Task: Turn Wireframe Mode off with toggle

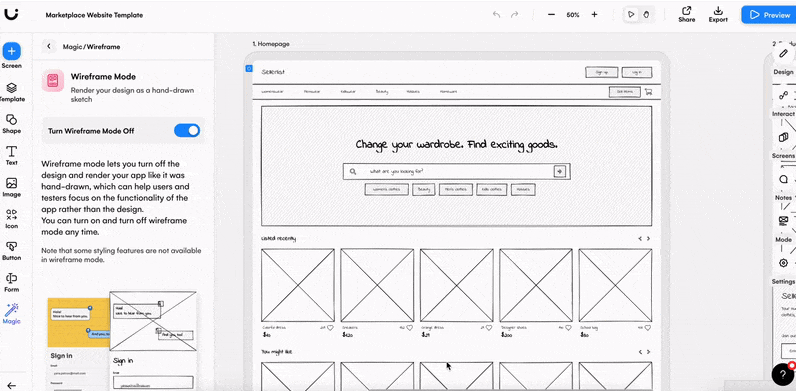Action: click(x=187, y=131)
